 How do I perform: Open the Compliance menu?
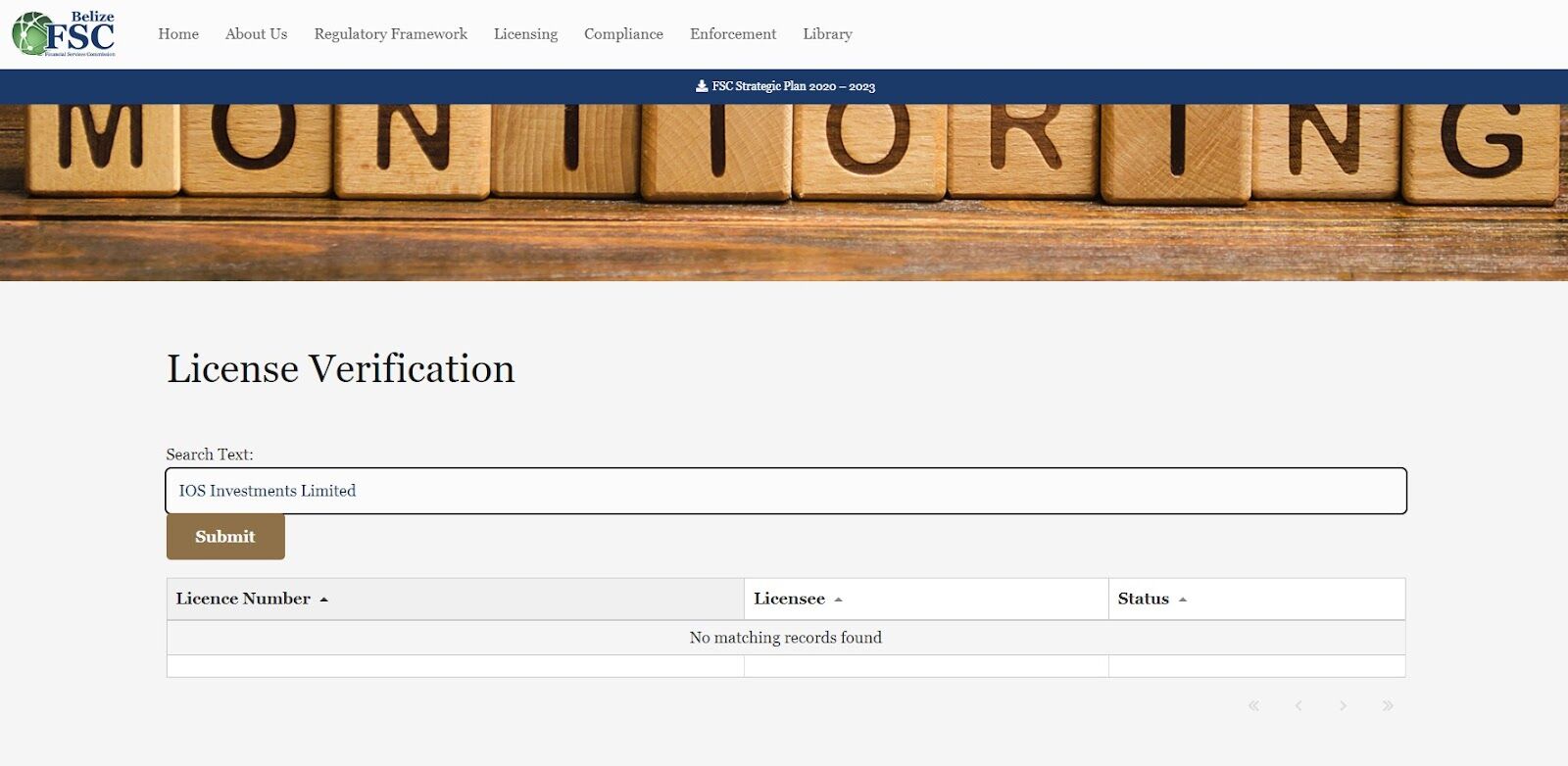pyautogui.click(x=623, y=34)
